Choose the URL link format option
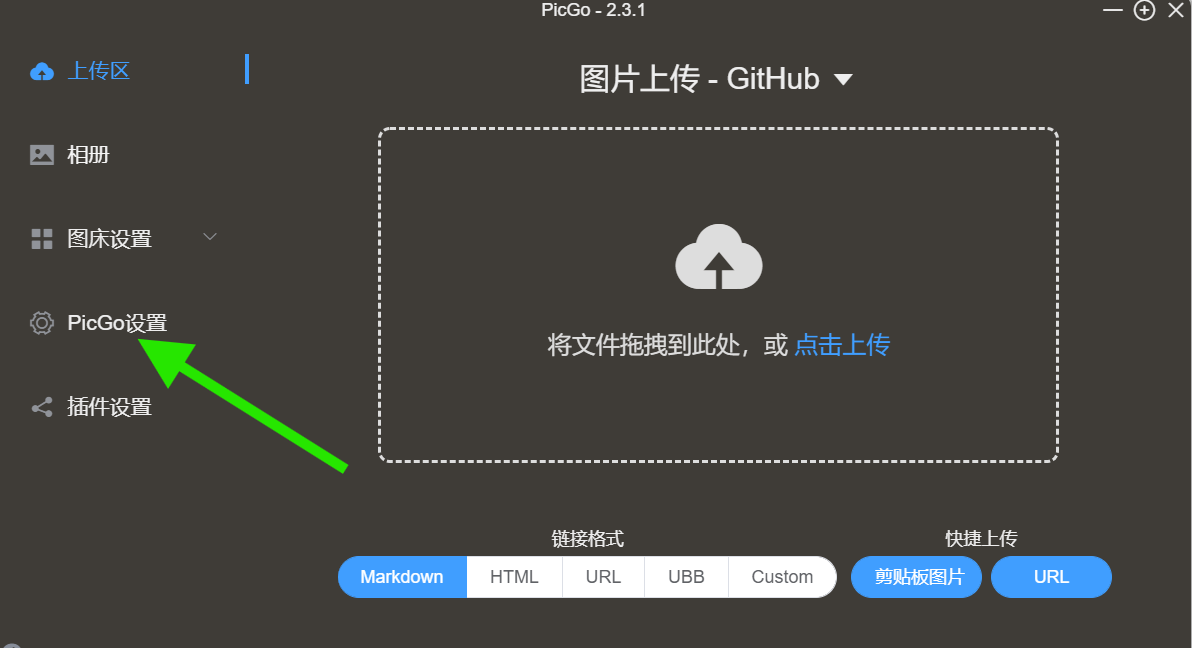 [x=603, y=577]
